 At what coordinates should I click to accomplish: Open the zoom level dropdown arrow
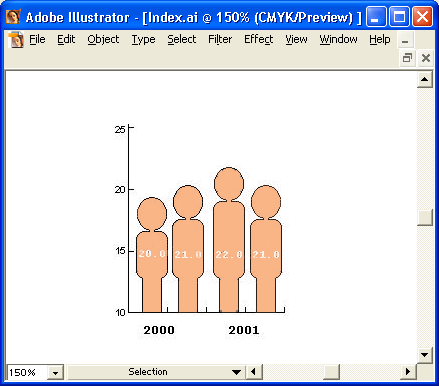pyautogui.click(x=55, y=373)
